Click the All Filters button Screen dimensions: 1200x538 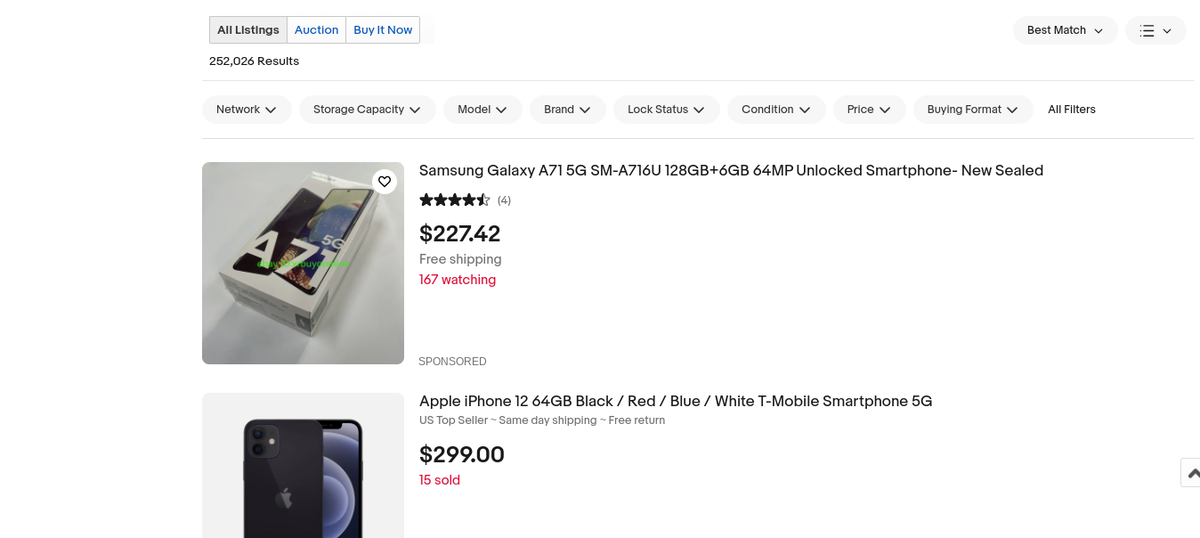1072,109
